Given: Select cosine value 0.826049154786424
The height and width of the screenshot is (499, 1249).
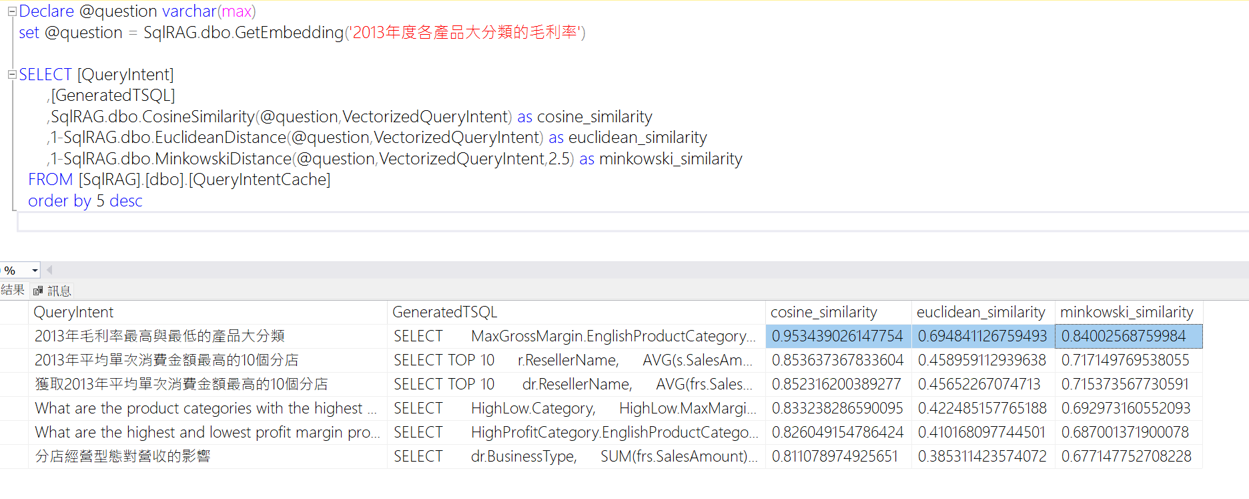Looking at the screenshot, I should [x=839, y=432].
